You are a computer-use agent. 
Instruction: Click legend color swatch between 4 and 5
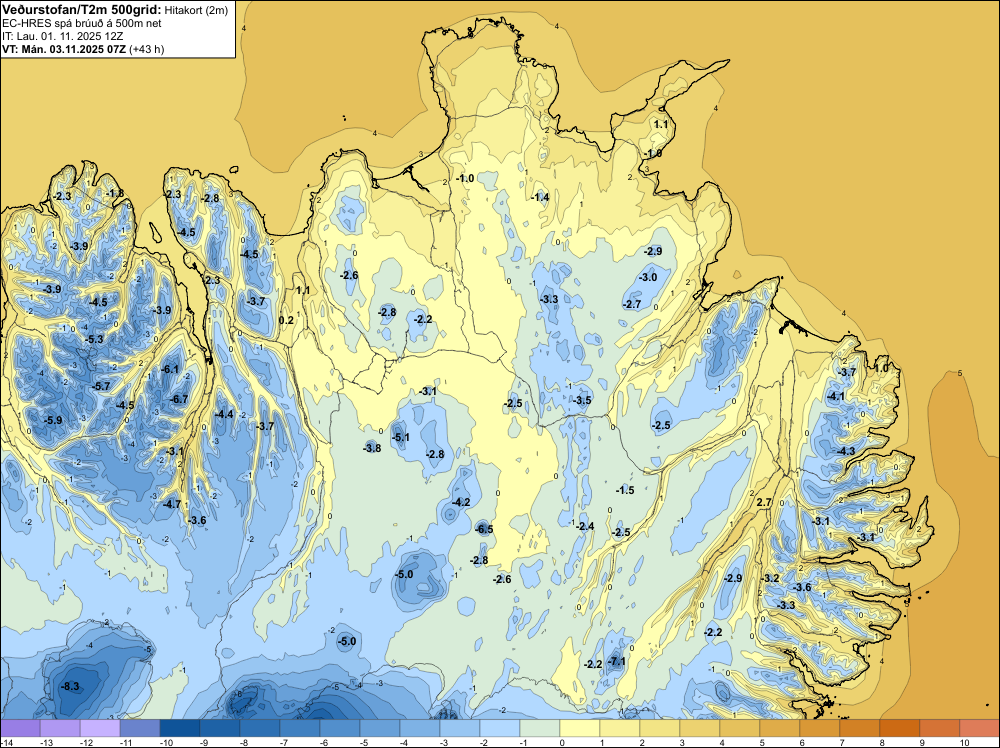(740, 728)
